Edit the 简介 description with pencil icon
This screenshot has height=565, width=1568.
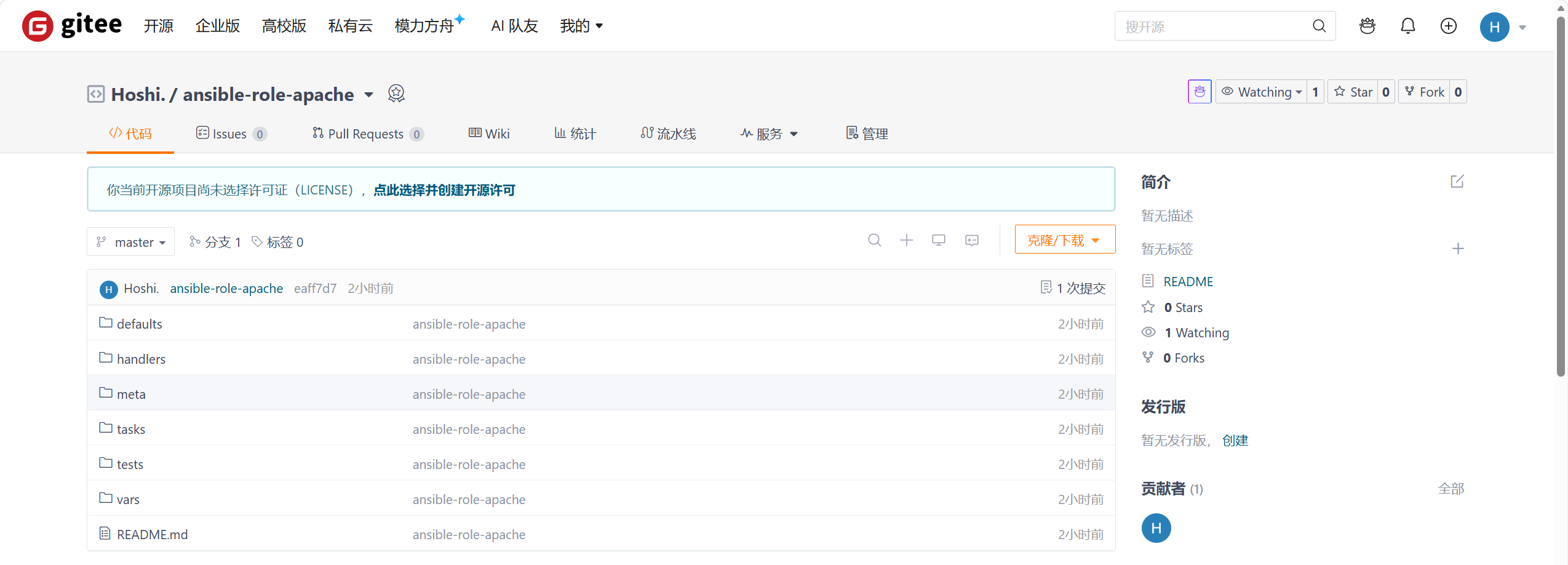tap(1457, 182)
